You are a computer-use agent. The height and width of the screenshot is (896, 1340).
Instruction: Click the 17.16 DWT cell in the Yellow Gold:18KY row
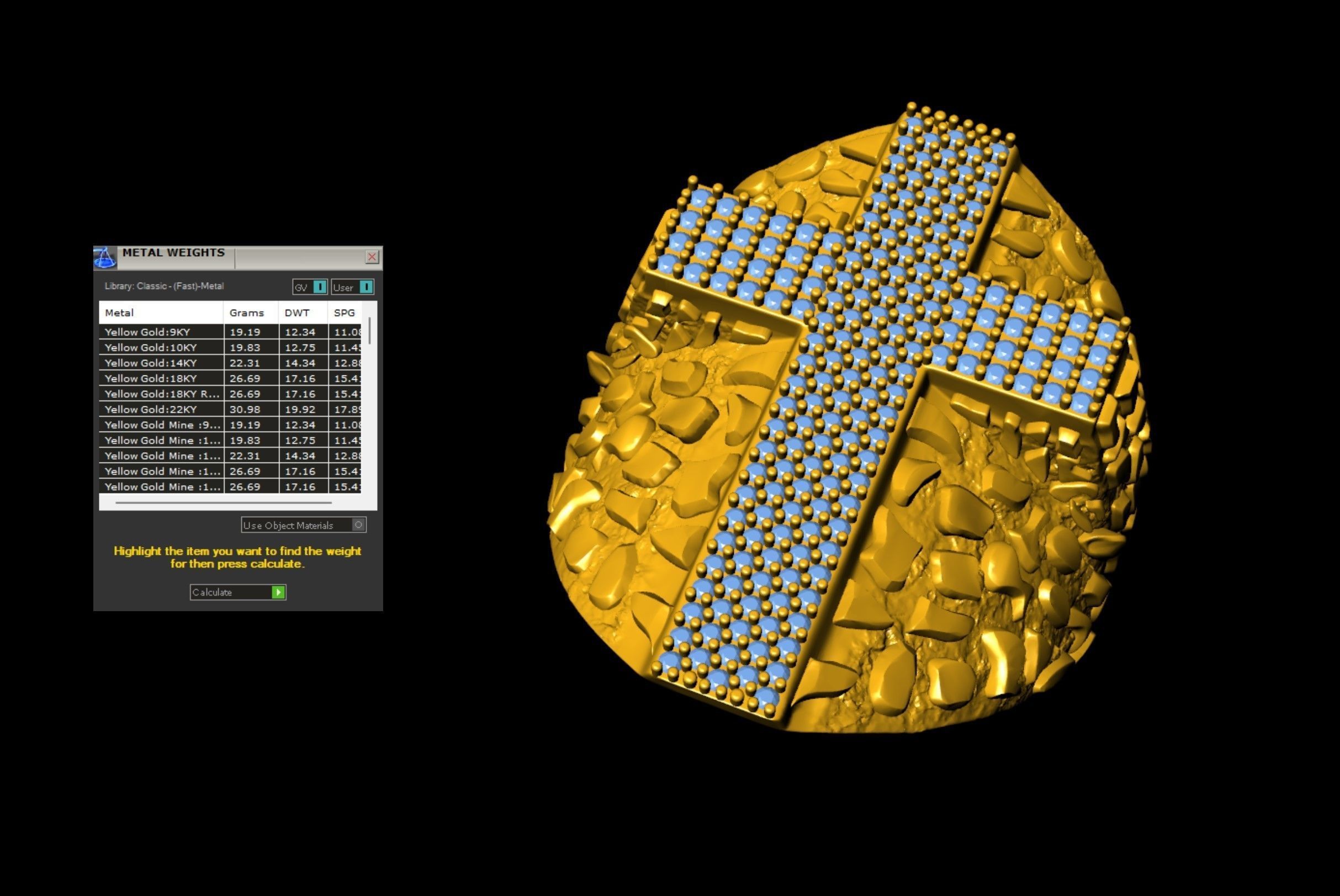(304, 378)
